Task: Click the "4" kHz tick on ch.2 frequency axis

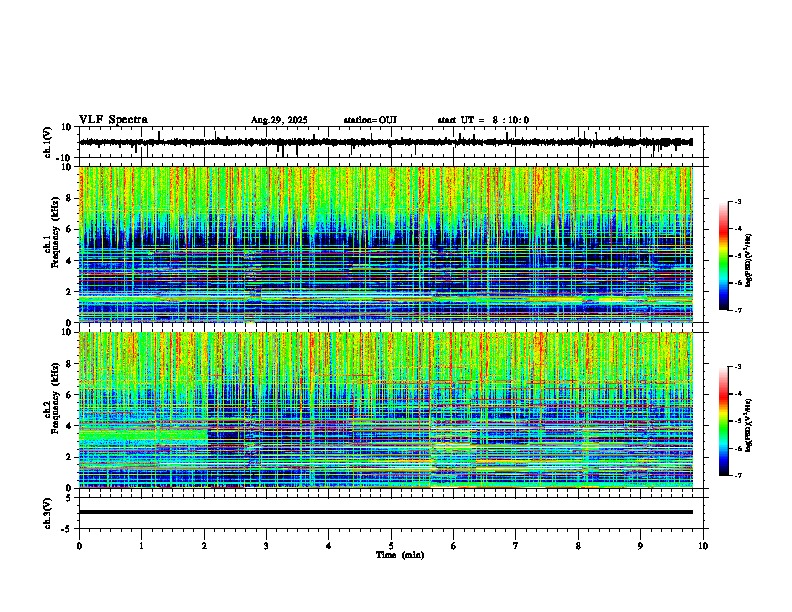Action: pos(69,426)
